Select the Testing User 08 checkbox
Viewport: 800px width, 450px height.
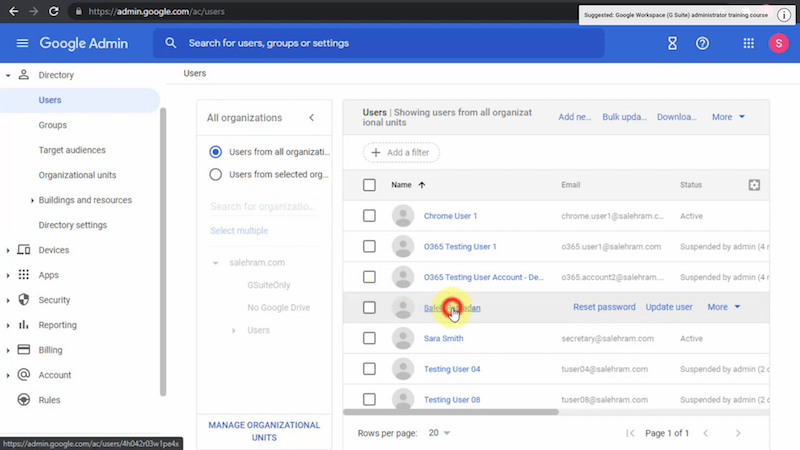[x=369, y=399]
